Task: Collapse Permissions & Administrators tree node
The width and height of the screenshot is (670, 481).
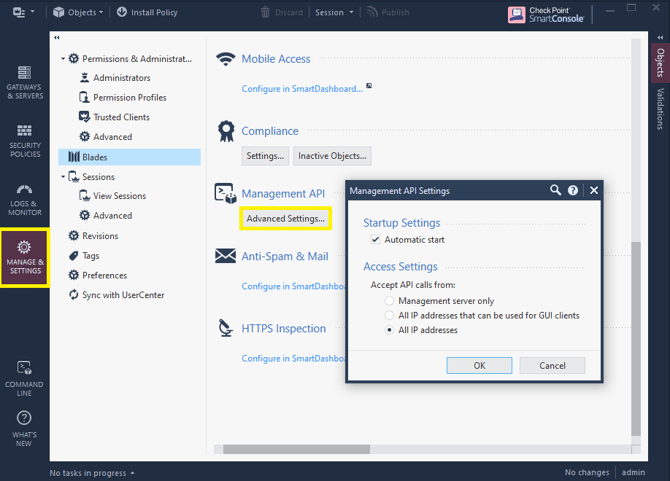Action: [63, 59]
